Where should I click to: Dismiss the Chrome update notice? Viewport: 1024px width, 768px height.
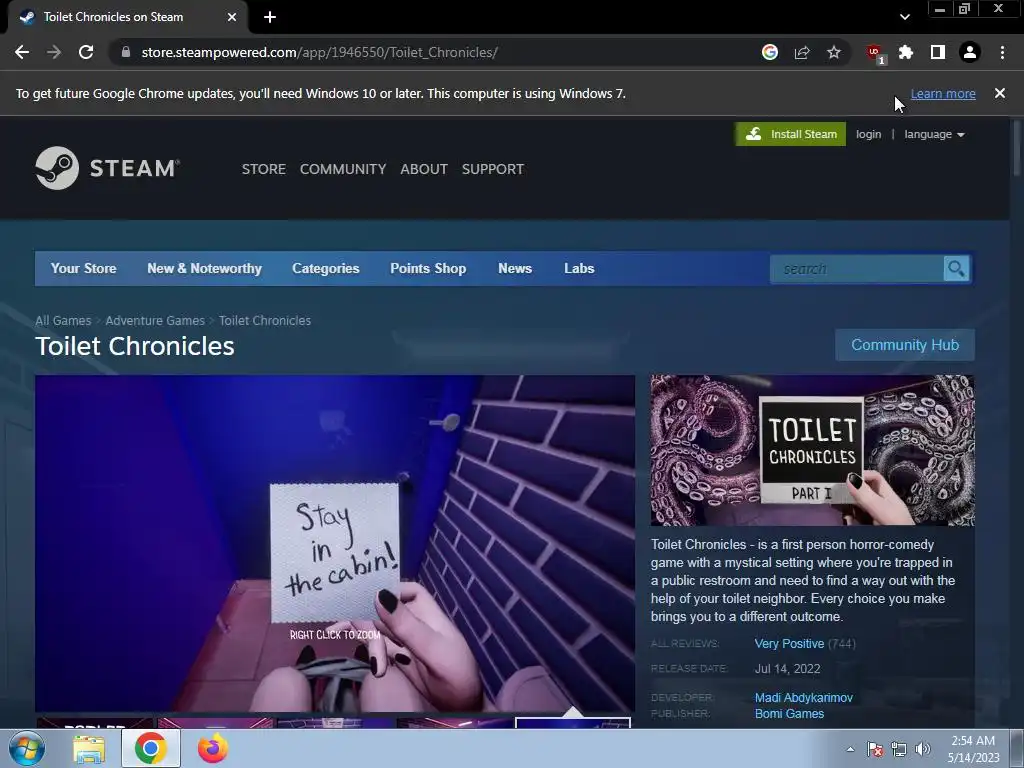point(1000,93)
